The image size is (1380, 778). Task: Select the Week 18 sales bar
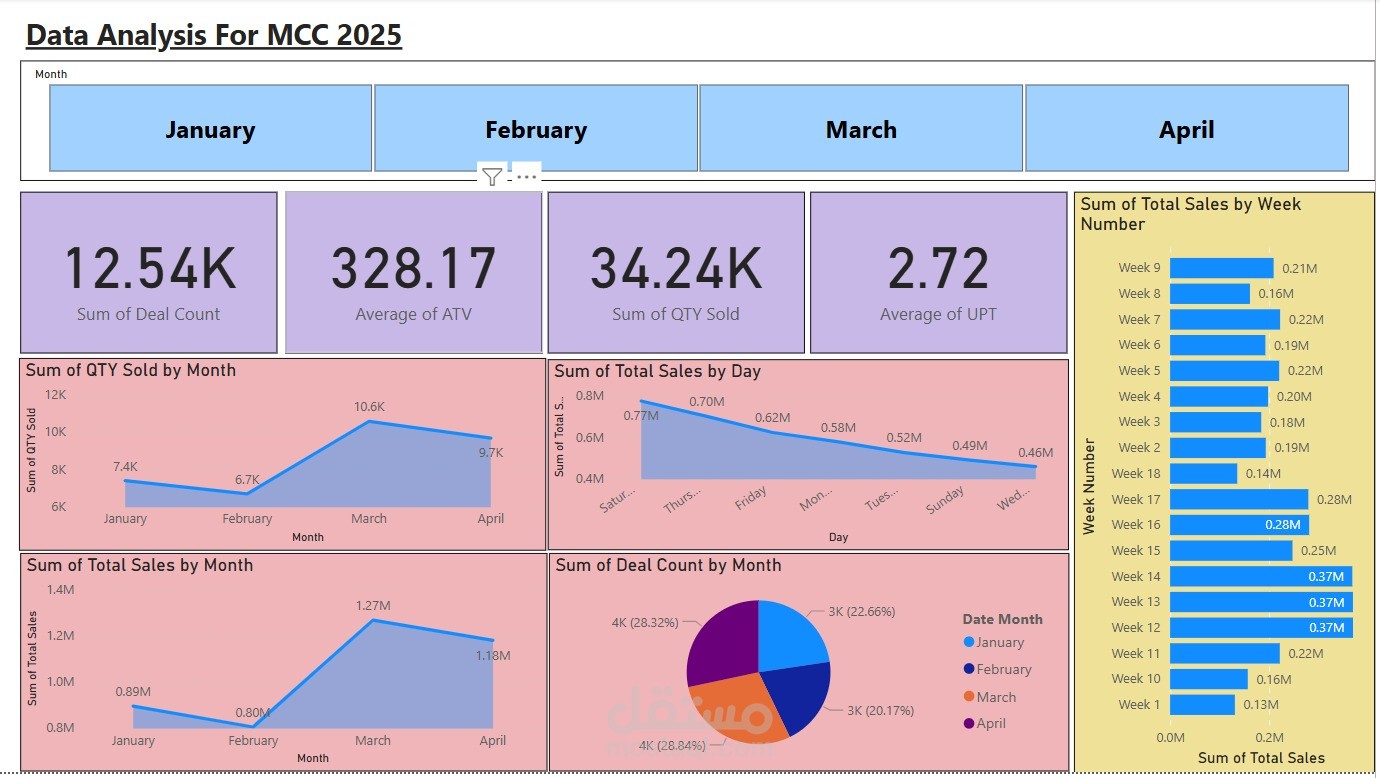[1203, 473]
